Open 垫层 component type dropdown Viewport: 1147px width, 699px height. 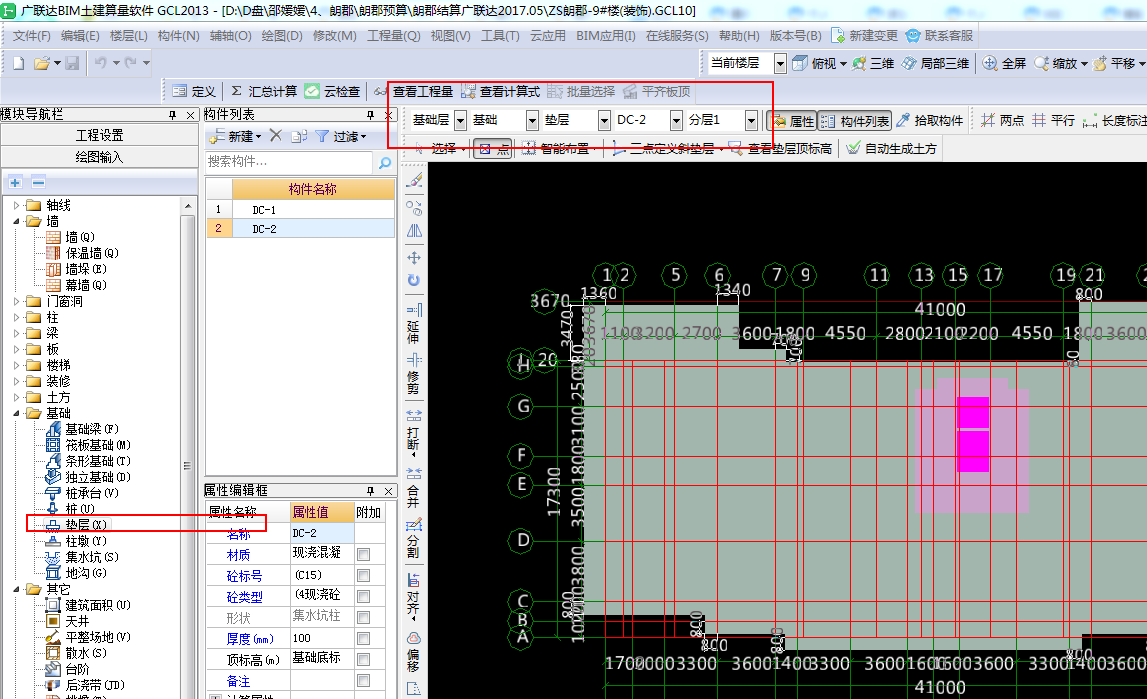click(x=604, y=121)
